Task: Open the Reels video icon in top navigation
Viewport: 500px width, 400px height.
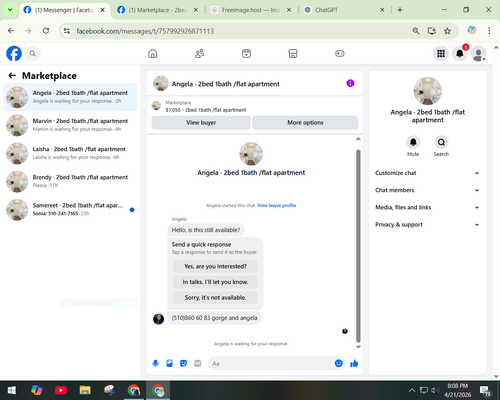Action: (246, 53)
